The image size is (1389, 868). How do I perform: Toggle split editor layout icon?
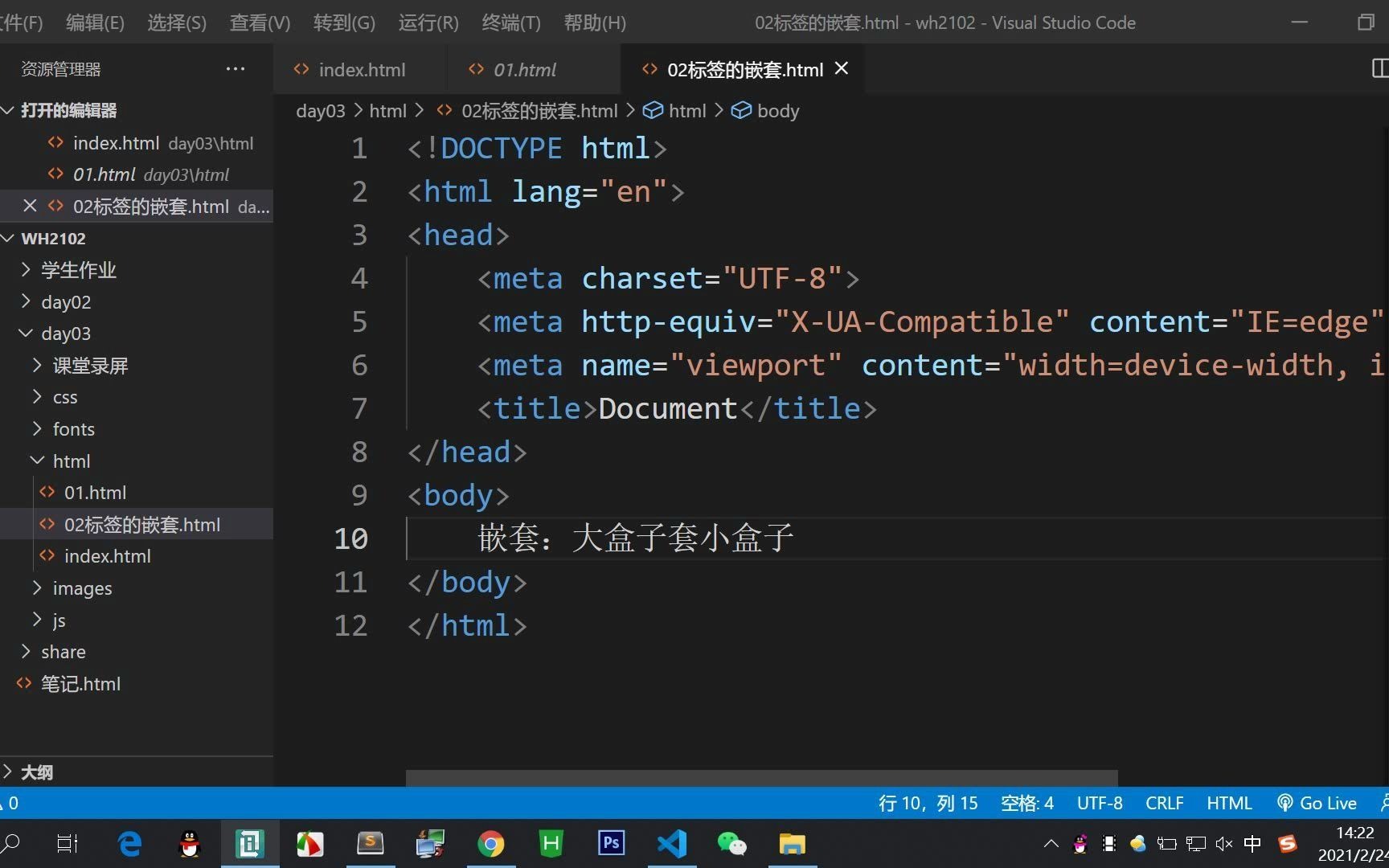(1379, 68)
